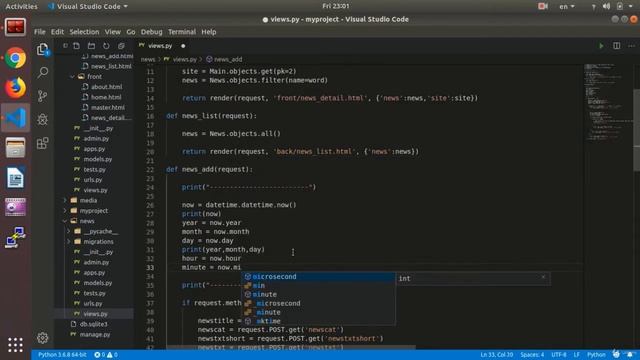Open manage.py in explorer
This screenshot has width=640, height=360.
click(x=95, y=334)
